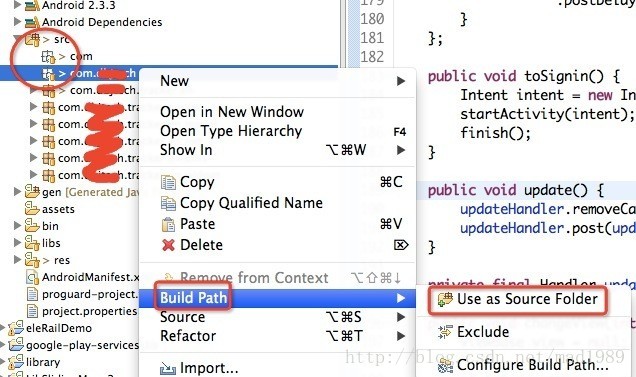The height and width of the screenshot is (377, 636).
Task: Select the com package
Action: pos(81,56)
